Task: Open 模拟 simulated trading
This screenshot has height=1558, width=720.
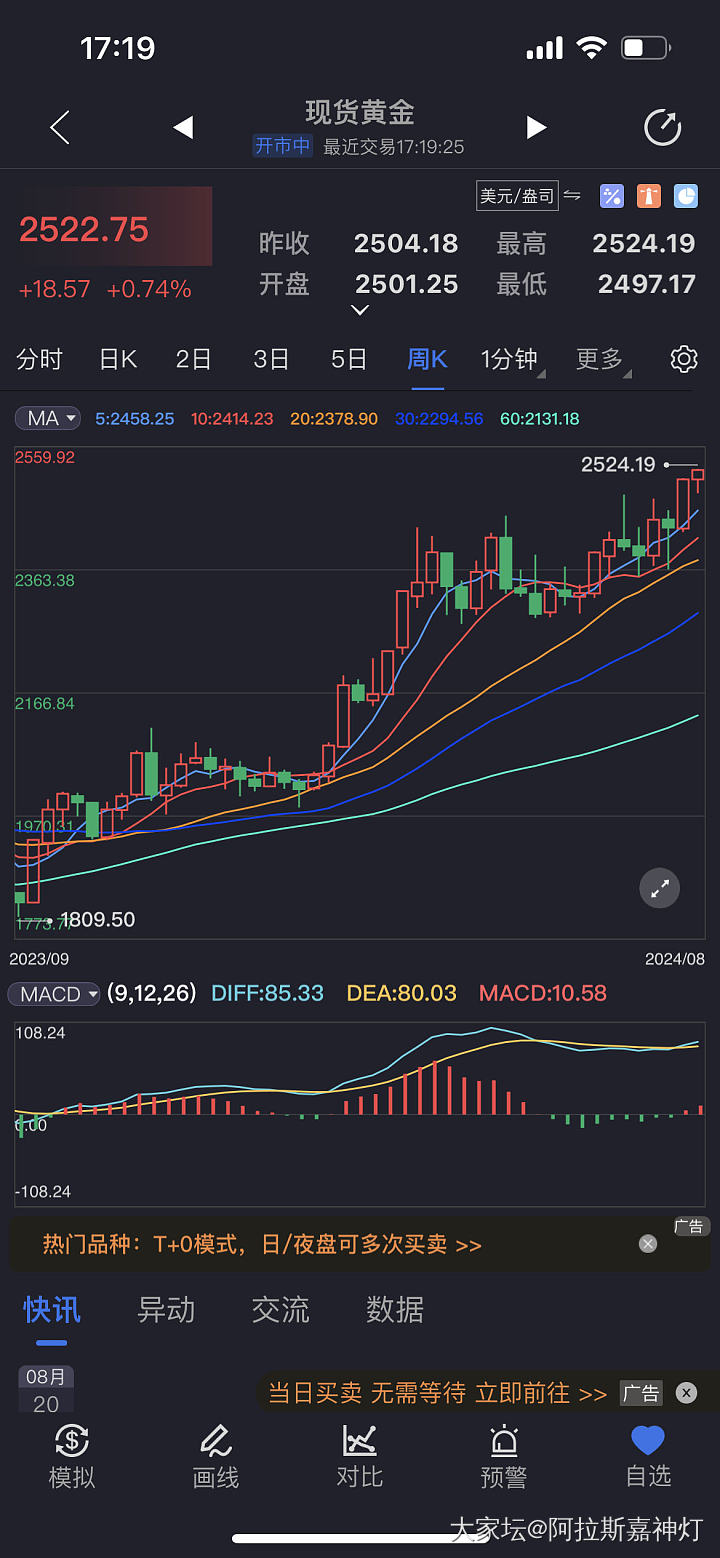Action: pyautogui.click(x=72, y=1456)
